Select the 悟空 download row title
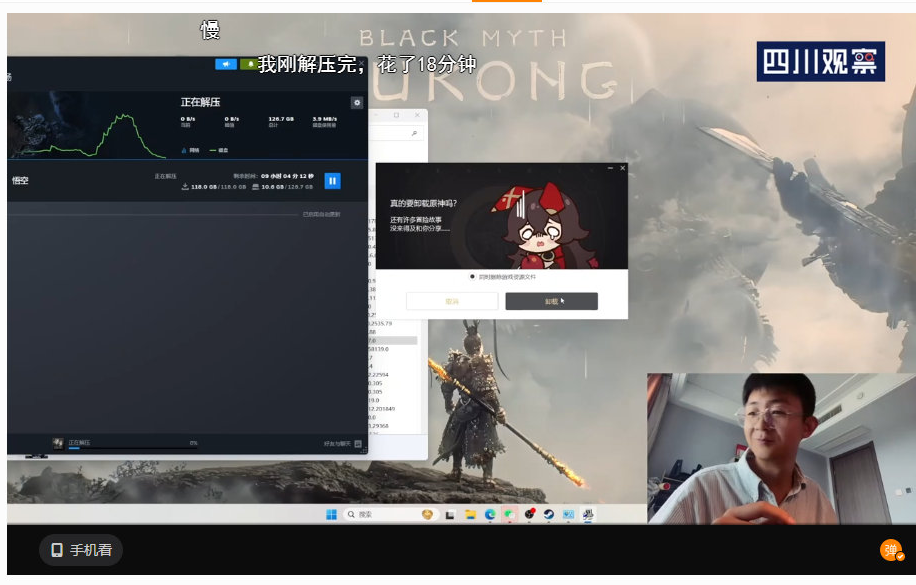This screenshot has height=585, width=916. [20, 181]
